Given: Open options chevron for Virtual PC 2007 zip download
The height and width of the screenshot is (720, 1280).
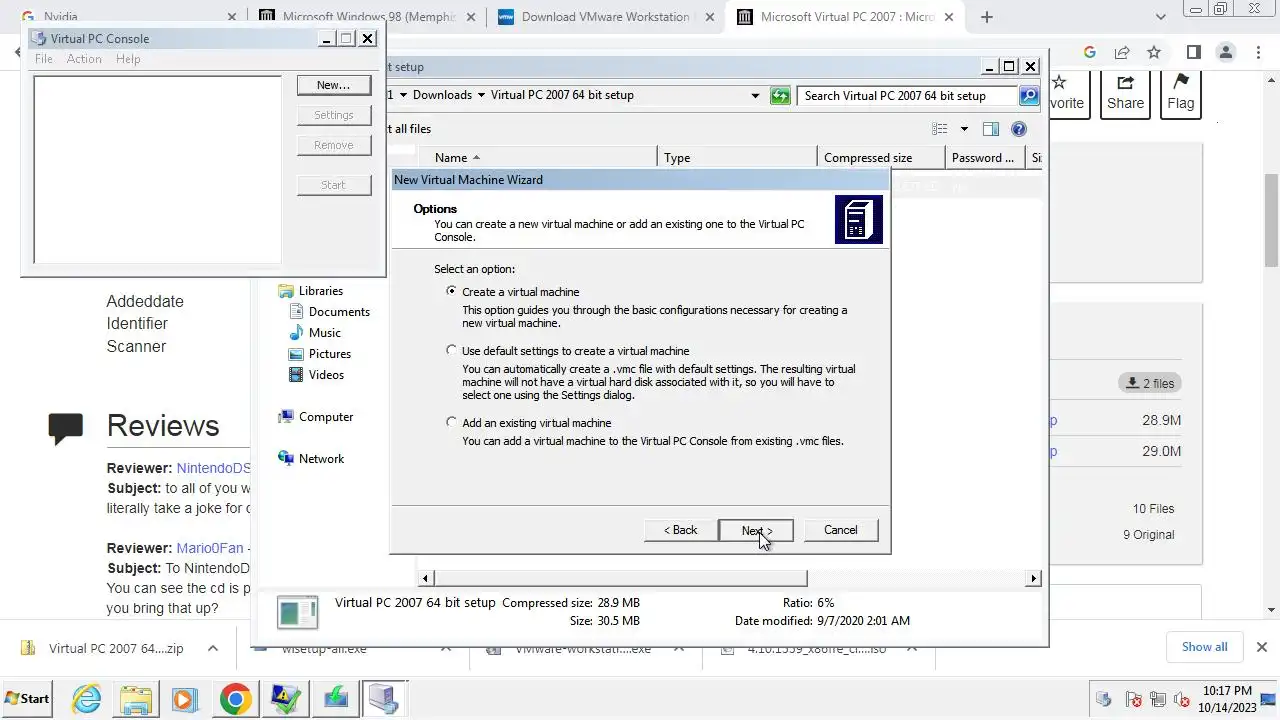Looking at the screenshot, I should click(x=213, y=648).
